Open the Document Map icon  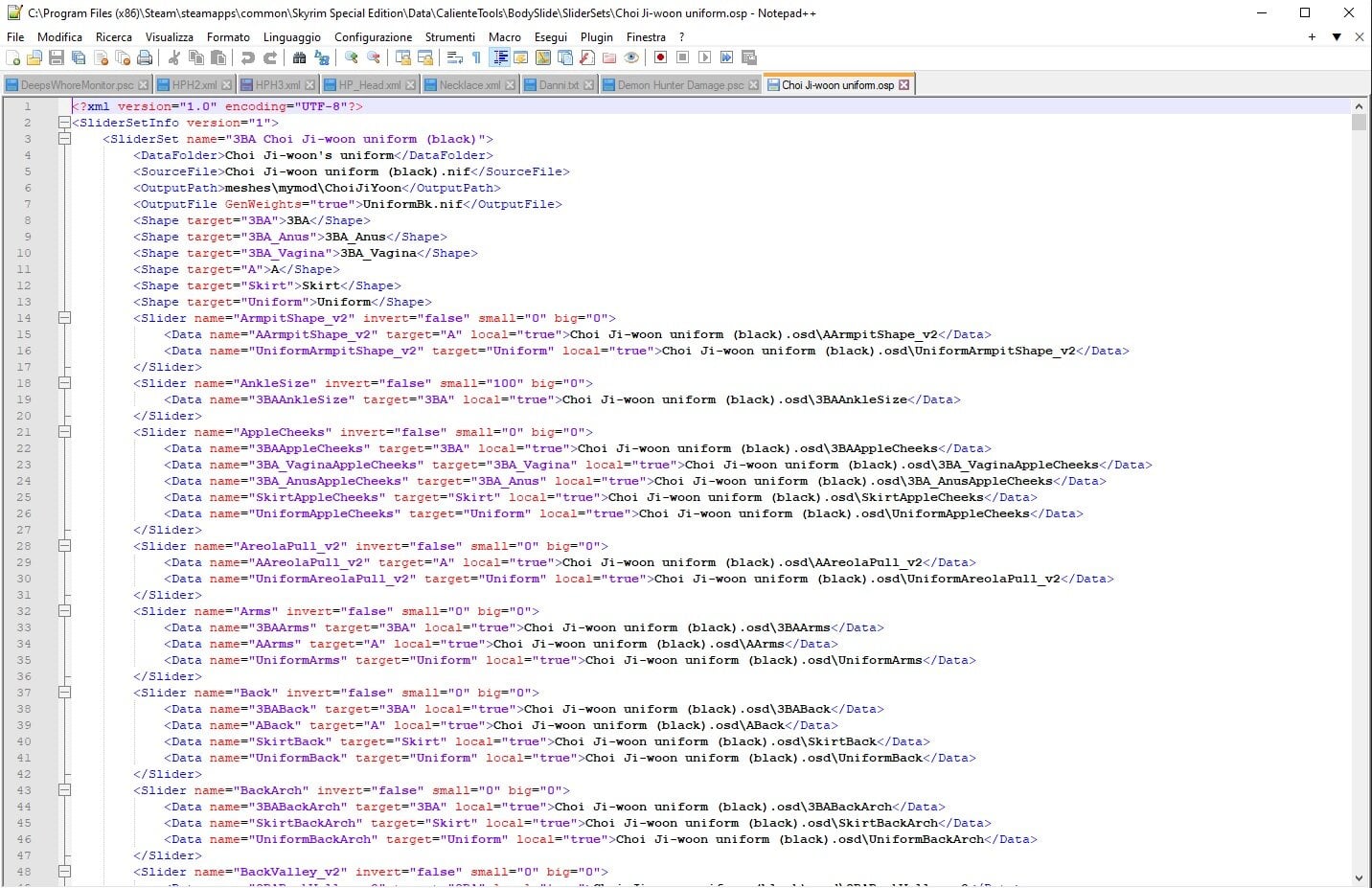[543, 57]
